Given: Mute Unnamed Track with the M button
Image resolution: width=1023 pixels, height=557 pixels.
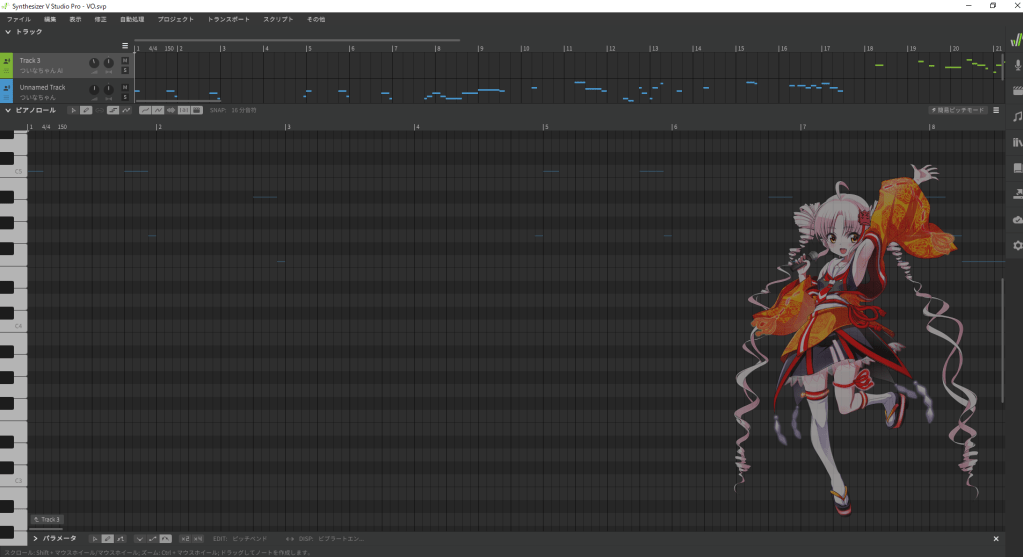Looking at the screenshot, I should tap(125, 88).
